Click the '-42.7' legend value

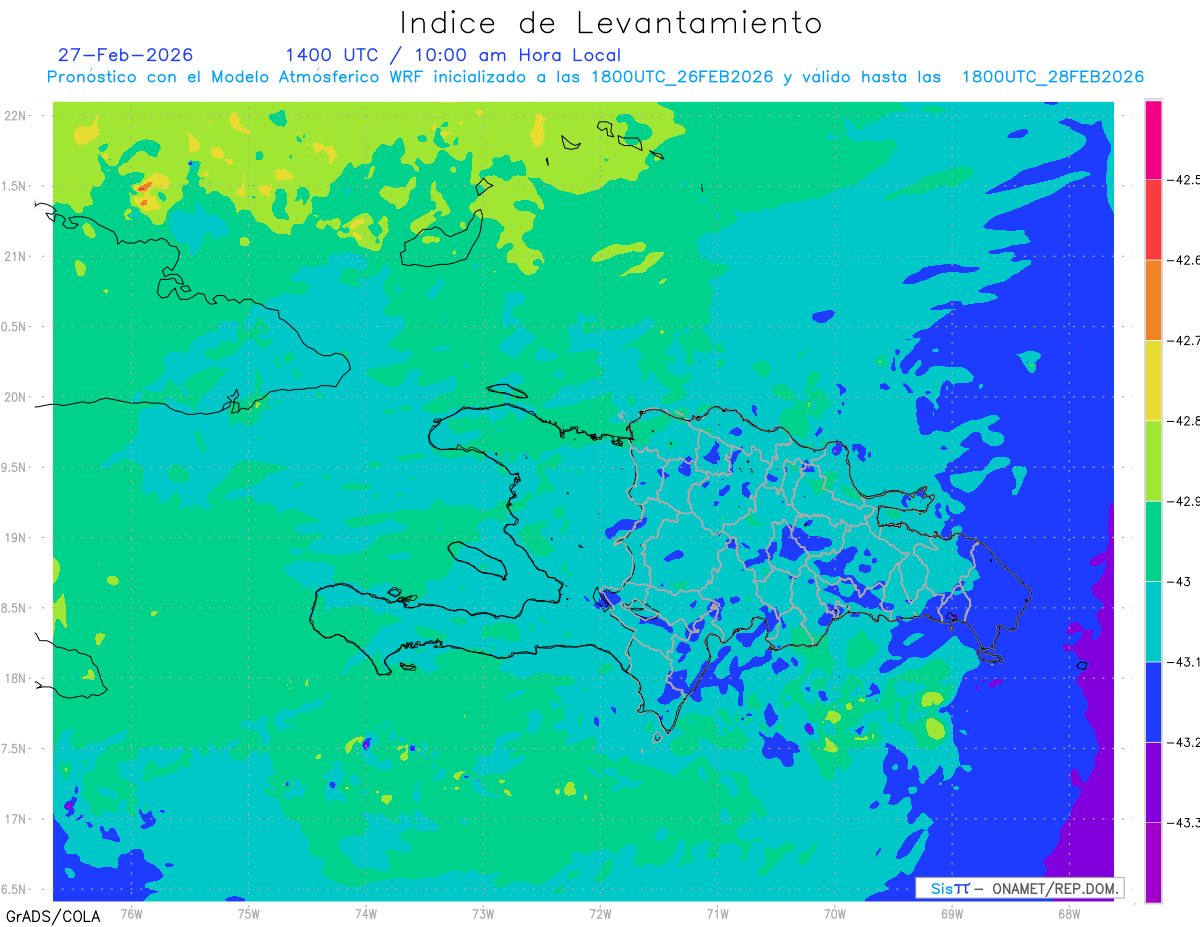(1184, 340)
